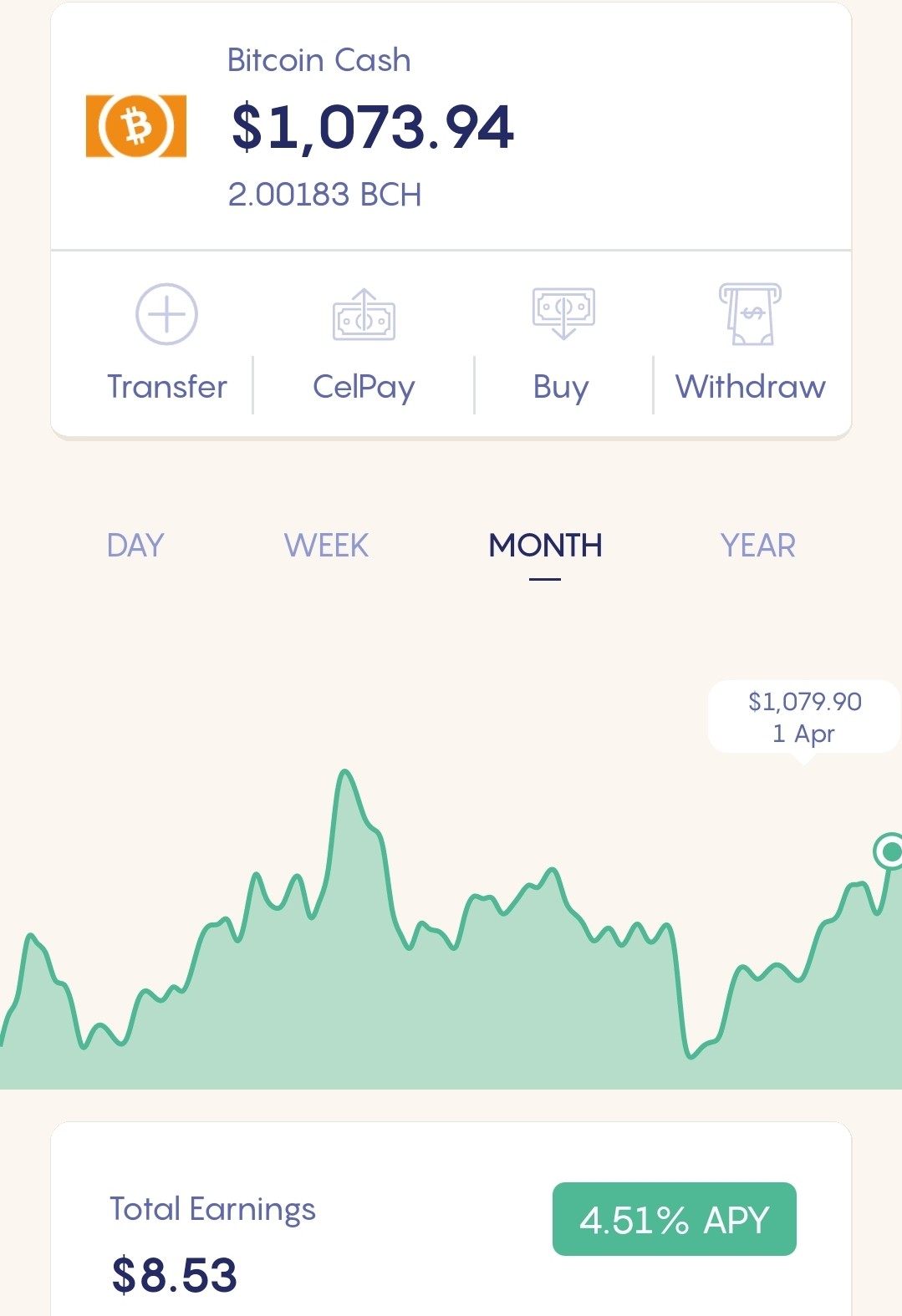
Task: Tap the Withdraw ATM icon
Action: (750, 314)
